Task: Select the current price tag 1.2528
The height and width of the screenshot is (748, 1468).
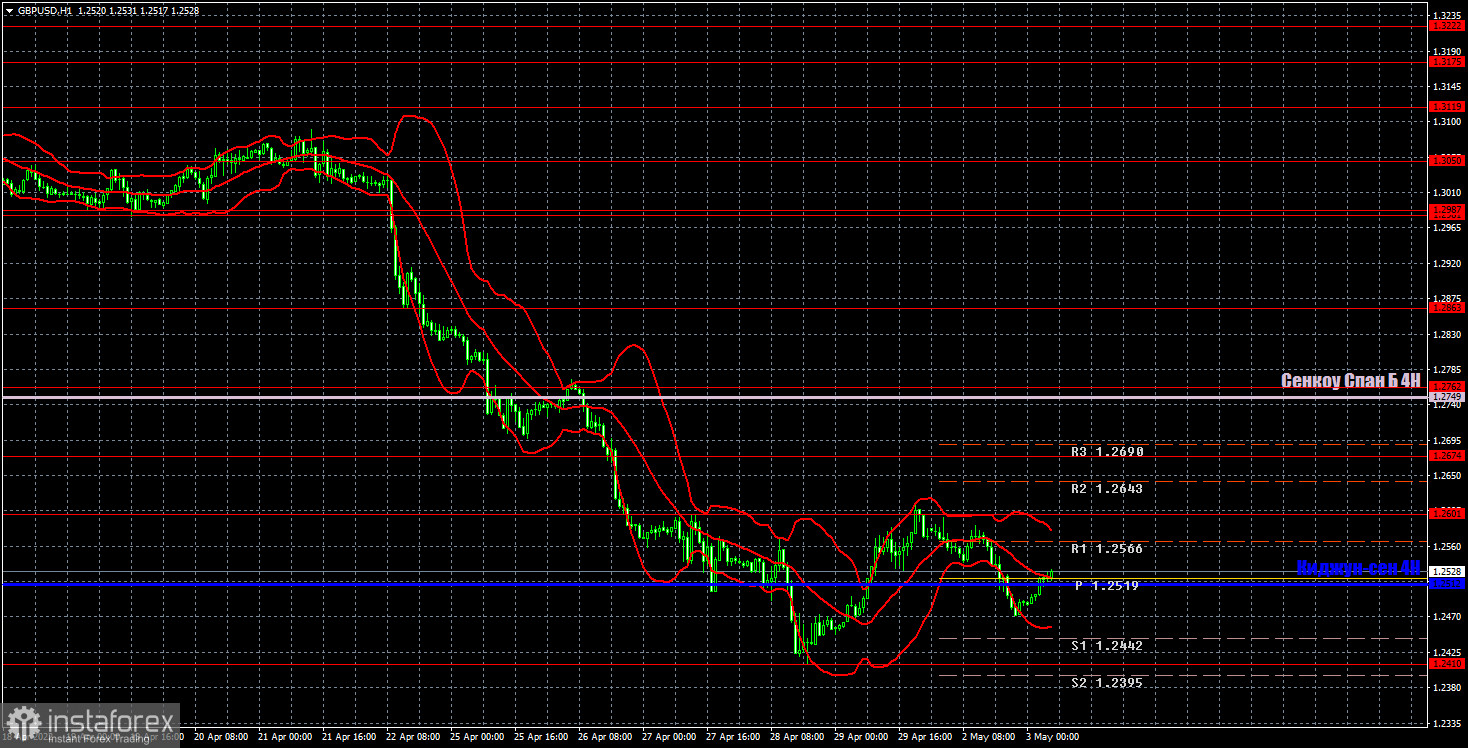Action: pos(1447,572)
